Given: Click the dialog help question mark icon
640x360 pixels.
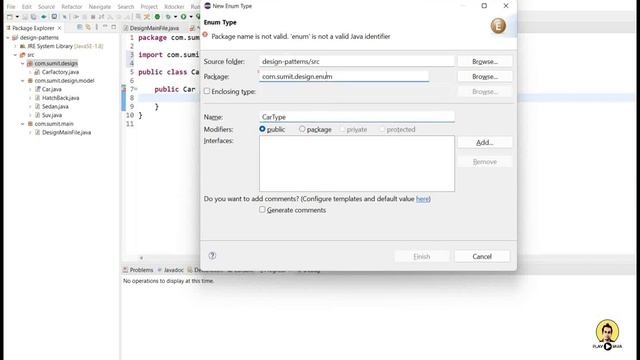Looking at the screenshot, I should (212, 256).
